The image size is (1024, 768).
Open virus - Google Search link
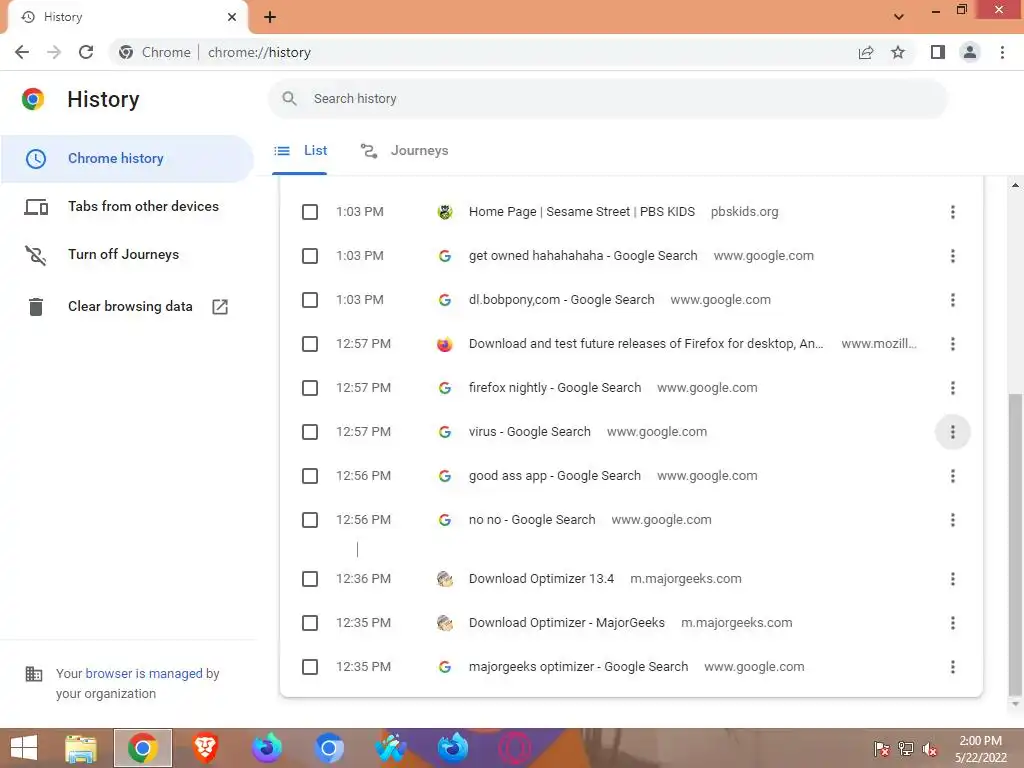tap(530, 432)
